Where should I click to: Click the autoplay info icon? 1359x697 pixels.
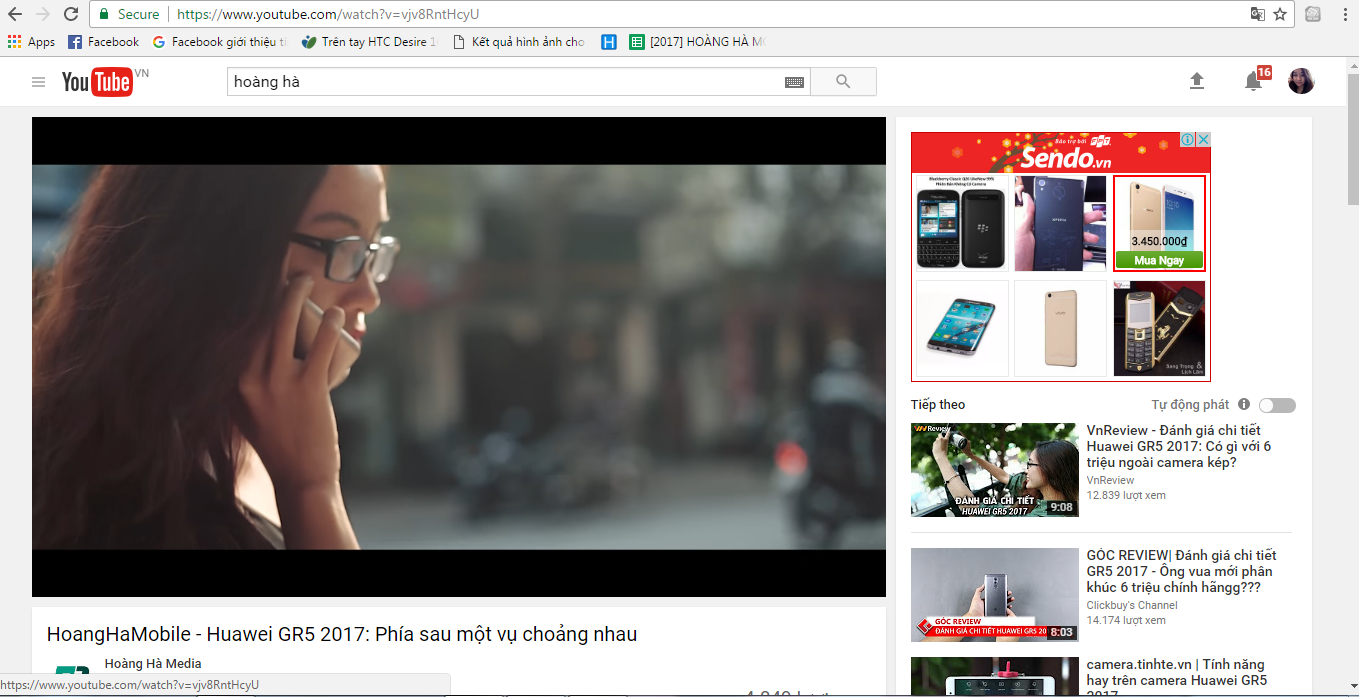(1244, 405)
